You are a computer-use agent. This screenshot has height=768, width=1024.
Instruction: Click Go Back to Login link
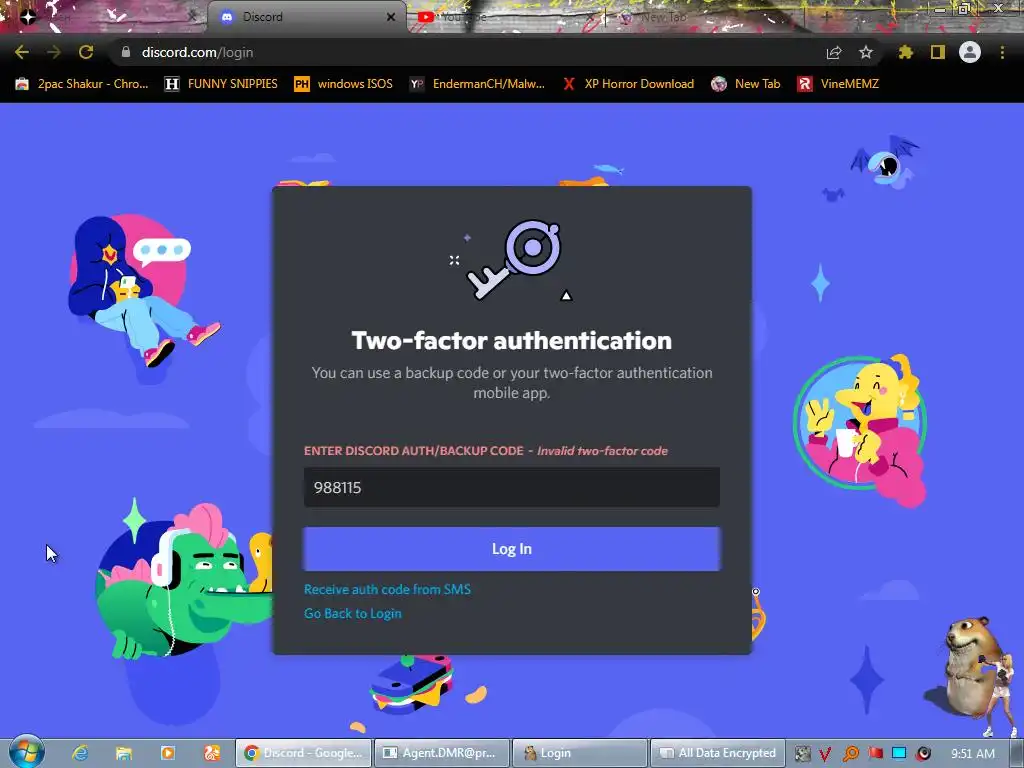click(x=353, y=613)
